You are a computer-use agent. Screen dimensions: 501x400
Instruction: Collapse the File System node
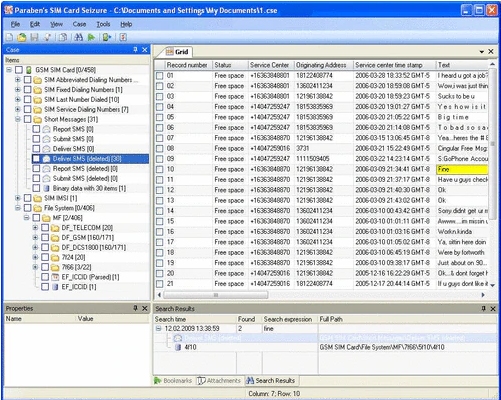point(18,208)
